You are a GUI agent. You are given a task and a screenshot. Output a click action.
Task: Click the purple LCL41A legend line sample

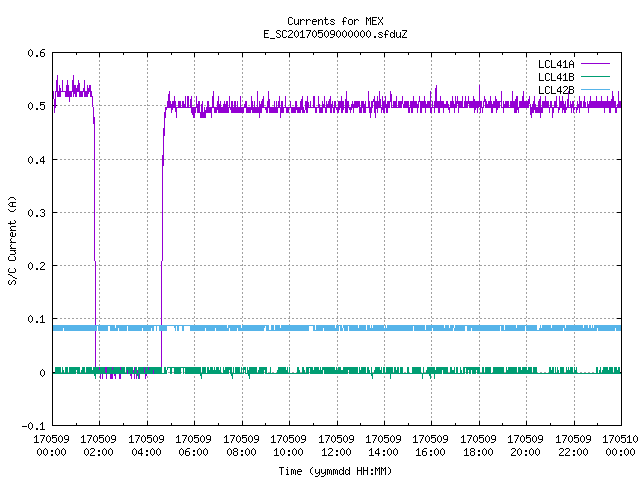[595, 64]
